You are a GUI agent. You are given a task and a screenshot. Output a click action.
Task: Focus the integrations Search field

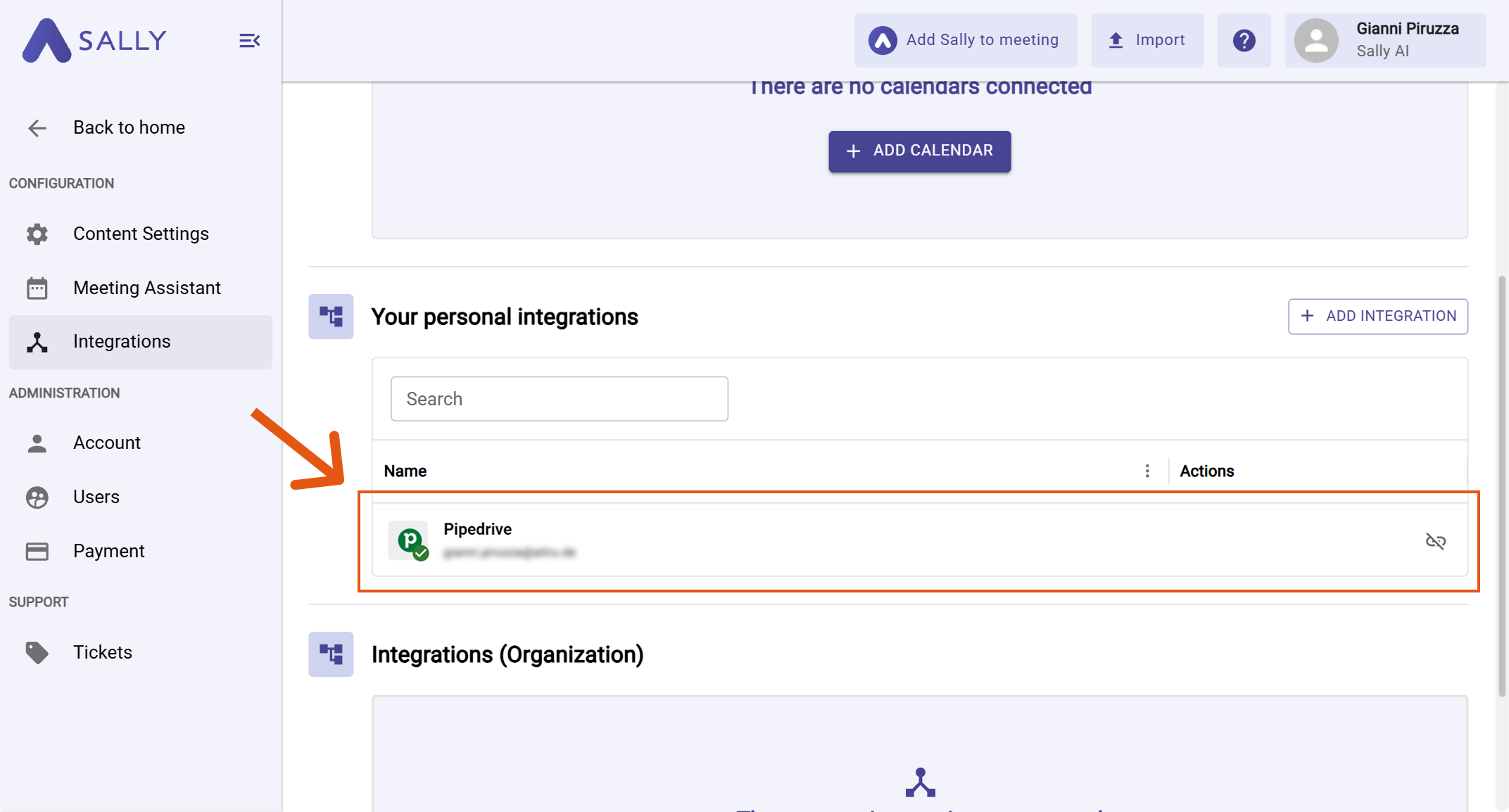[560, 399]
